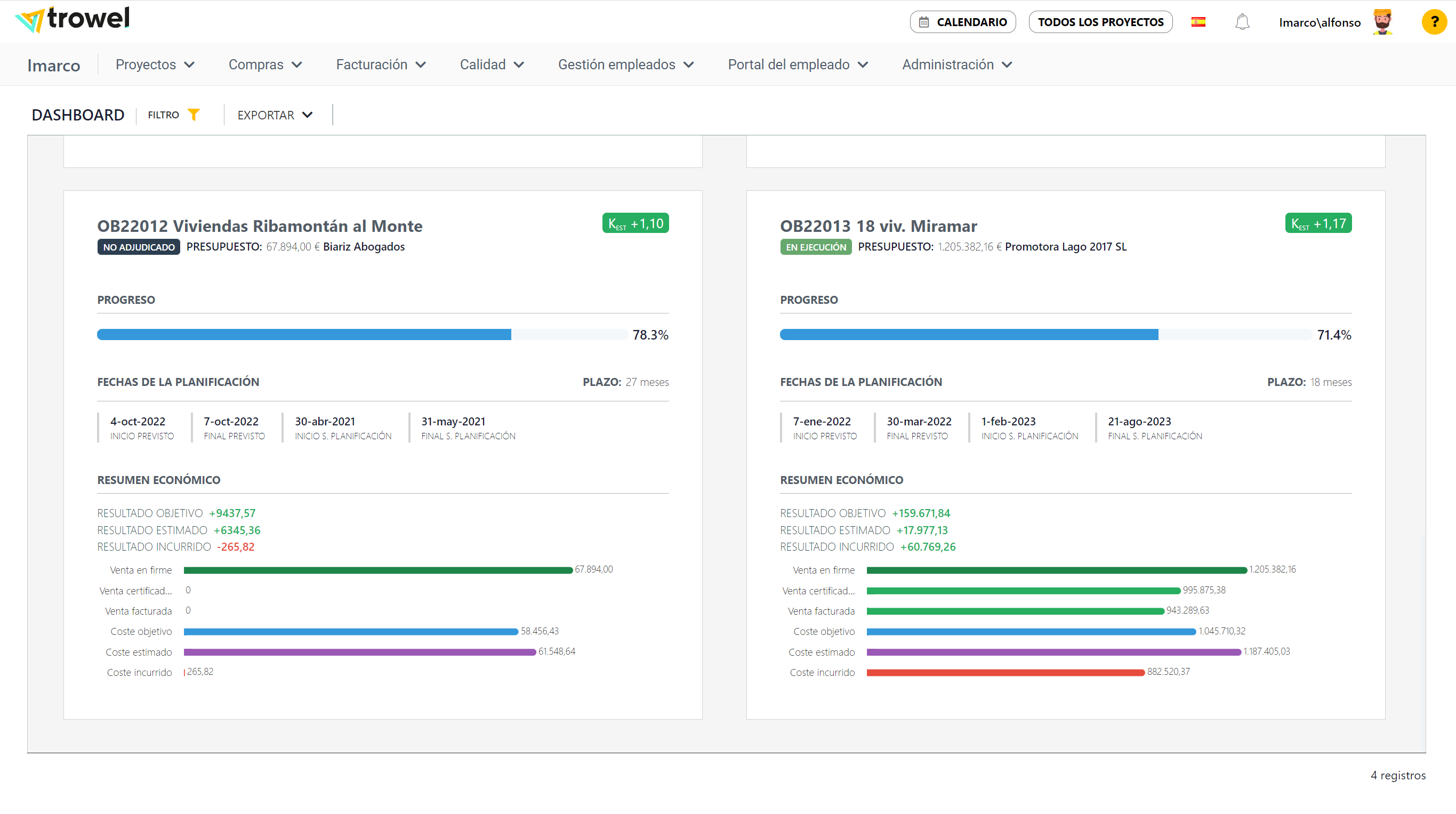Click the yellow filter funnel icon
The height and width of the screenshot is (814, 1456).
194,115
